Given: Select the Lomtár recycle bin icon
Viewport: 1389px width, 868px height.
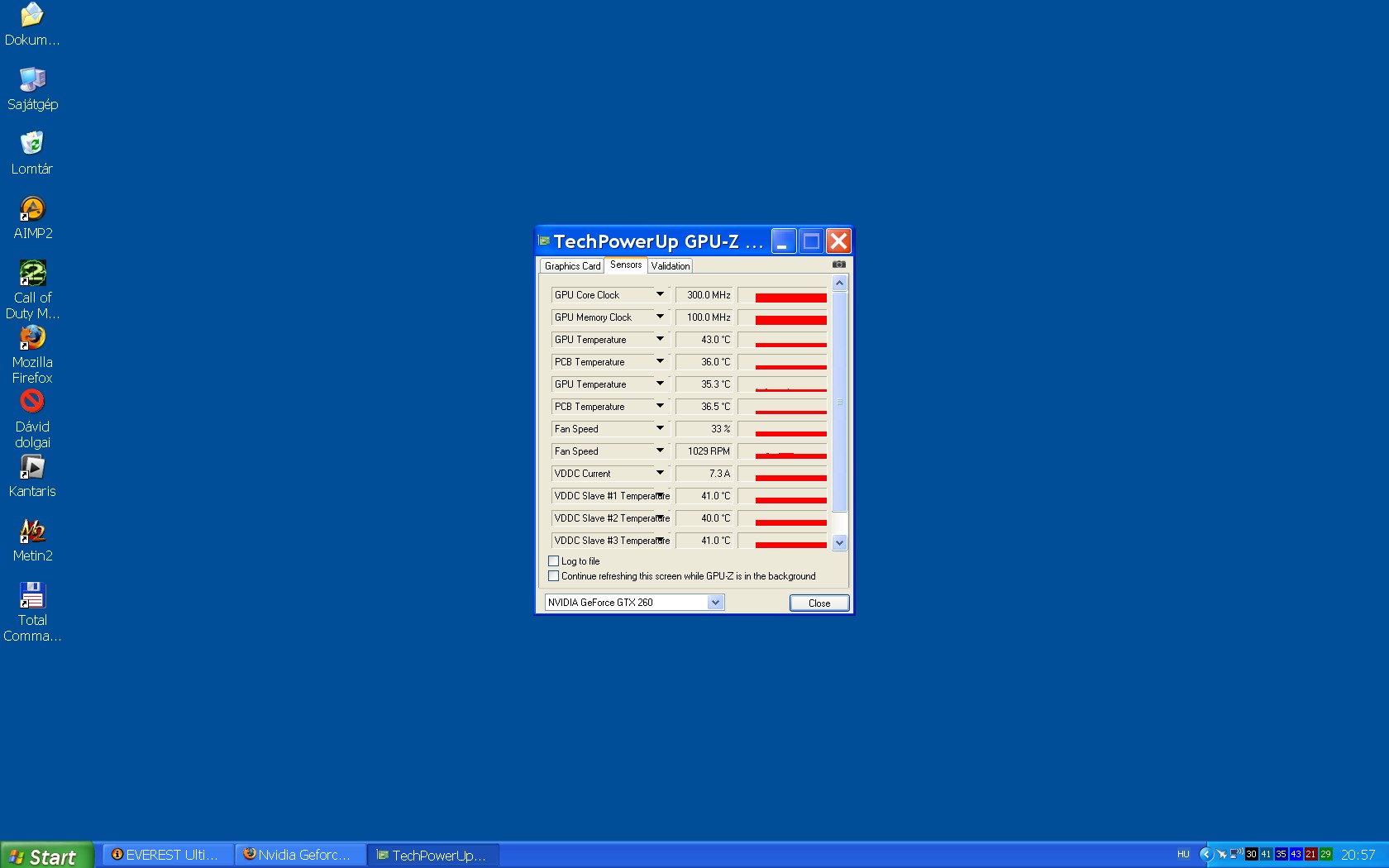Looking at the screenshot, I should click(x=32, y=154).
